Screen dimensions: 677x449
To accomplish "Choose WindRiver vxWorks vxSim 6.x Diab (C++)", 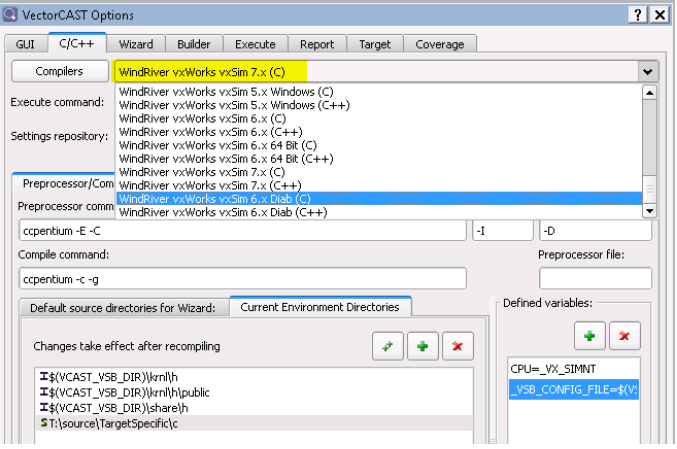I will 379,212.
